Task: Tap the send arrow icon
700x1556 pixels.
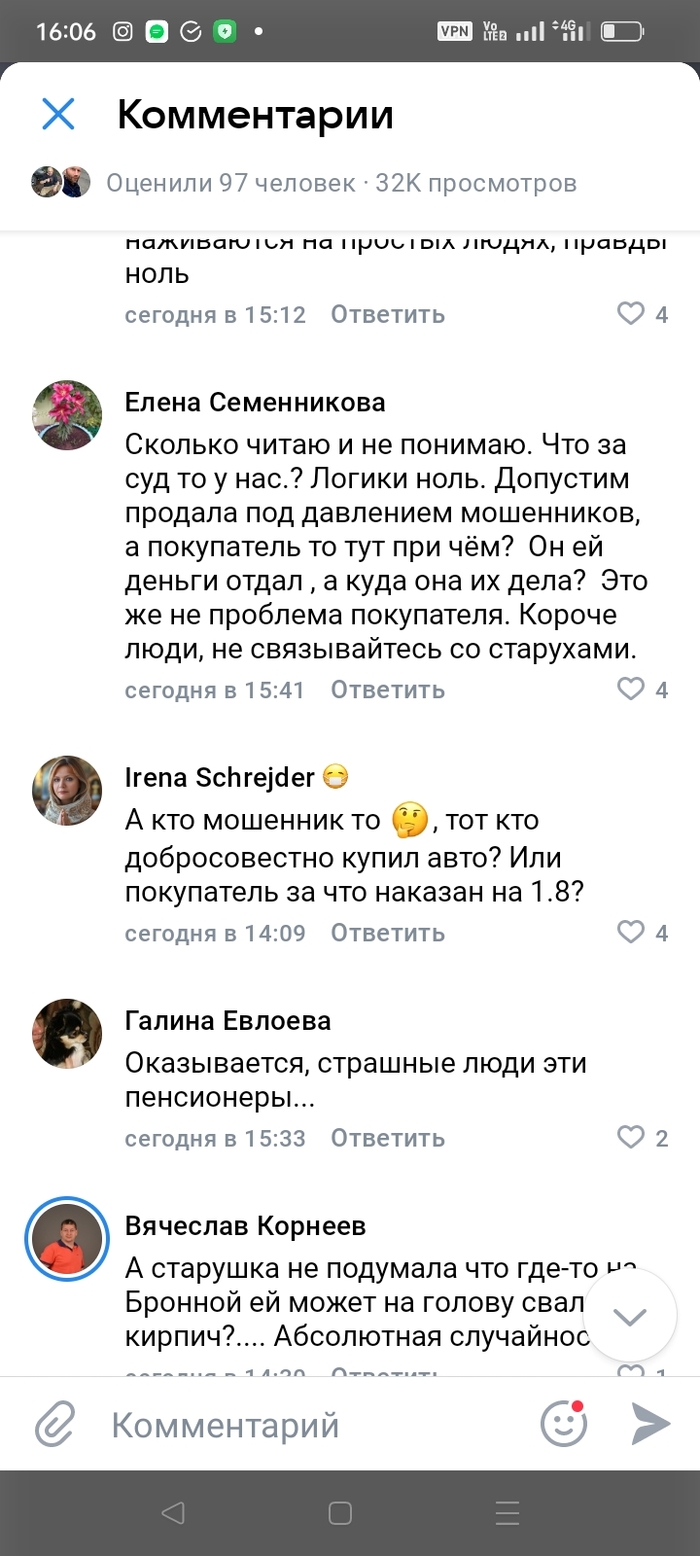Action: (x=650, y=1424)
